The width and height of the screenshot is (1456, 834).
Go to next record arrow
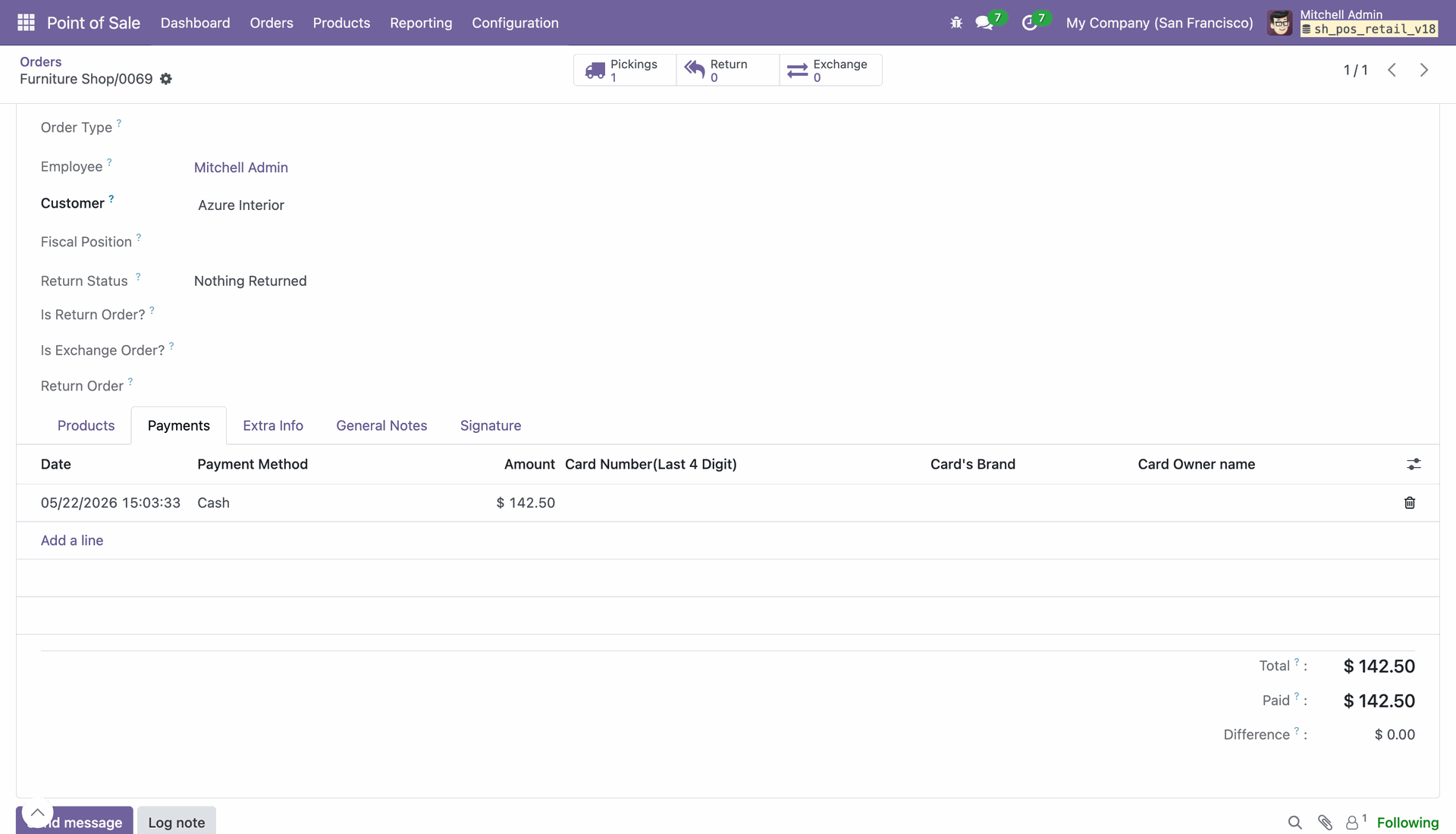coord(1424,70)
